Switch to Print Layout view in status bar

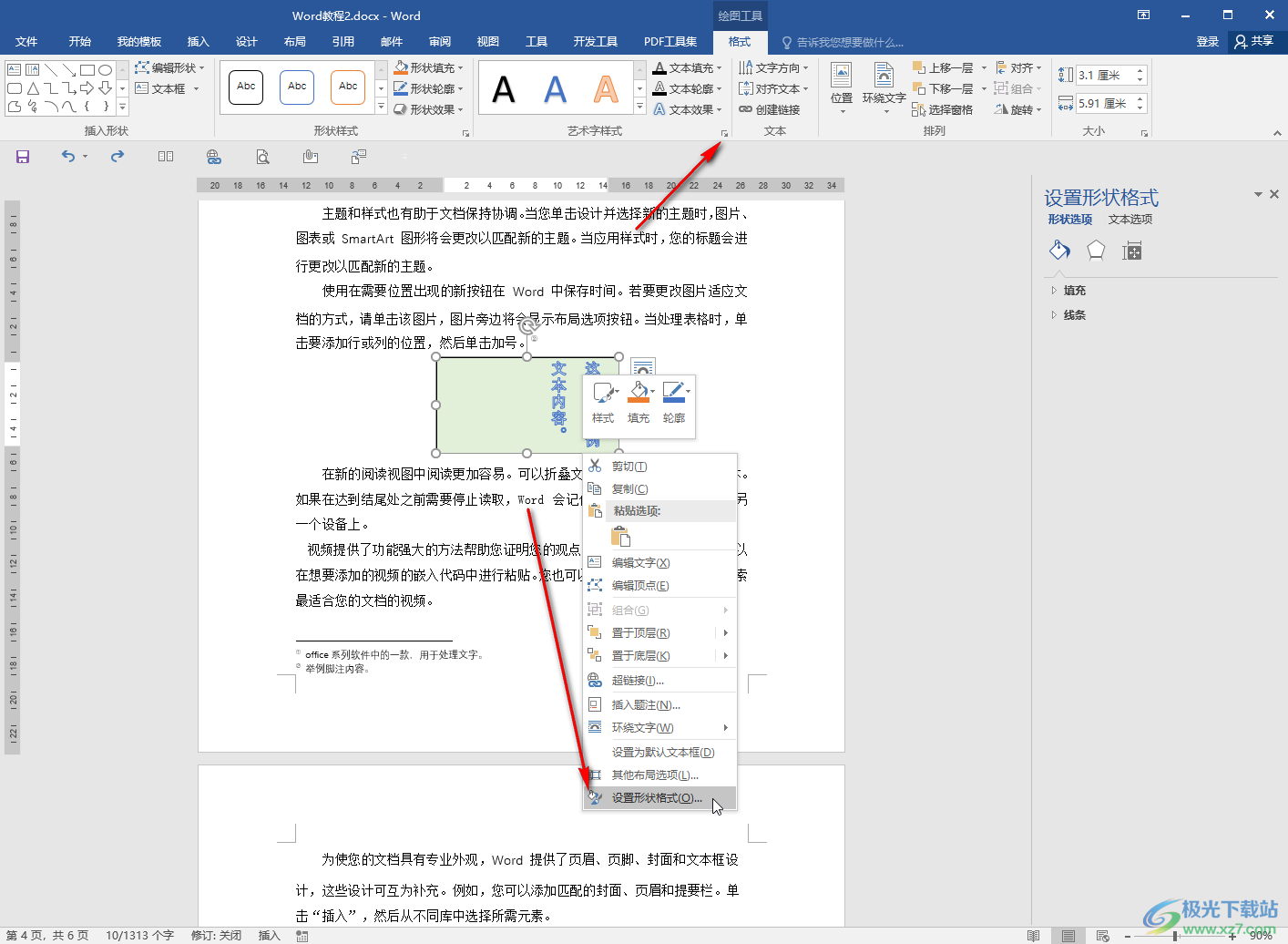point(1068,936)
